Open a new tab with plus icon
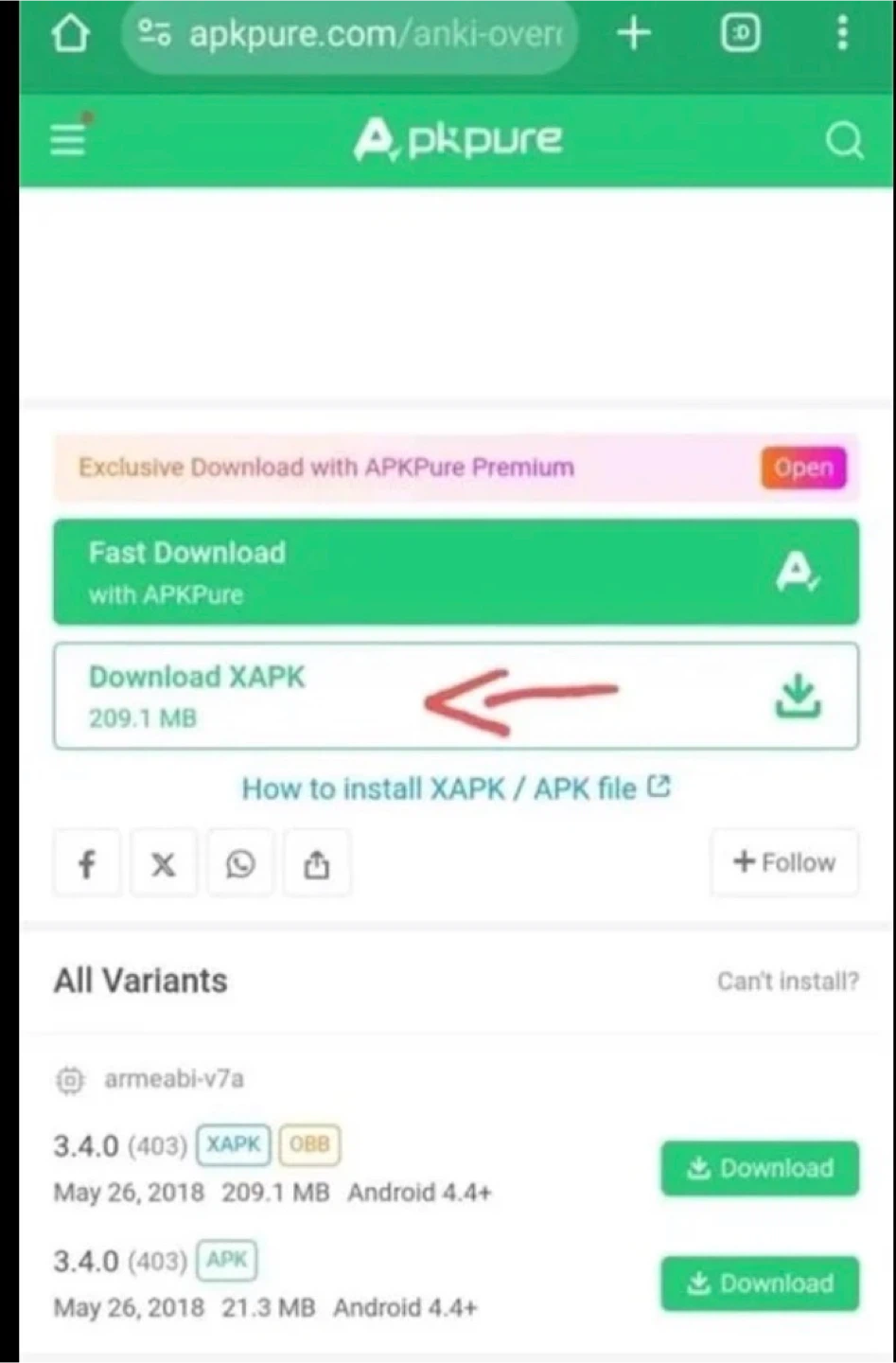 tap(633, 34)
